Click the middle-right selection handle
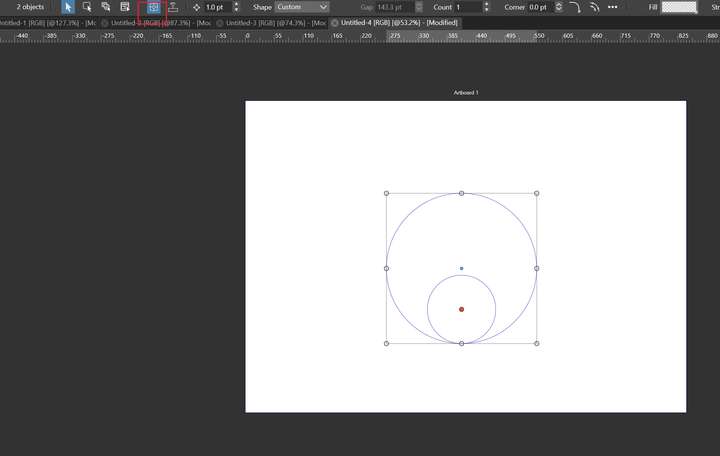 pyautogui.click(x=536, y=269)
